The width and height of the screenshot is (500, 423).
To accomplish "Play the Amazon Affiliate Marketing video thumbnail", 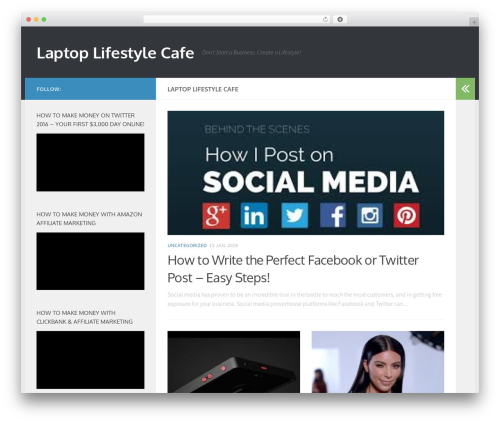I will point(90,261).
